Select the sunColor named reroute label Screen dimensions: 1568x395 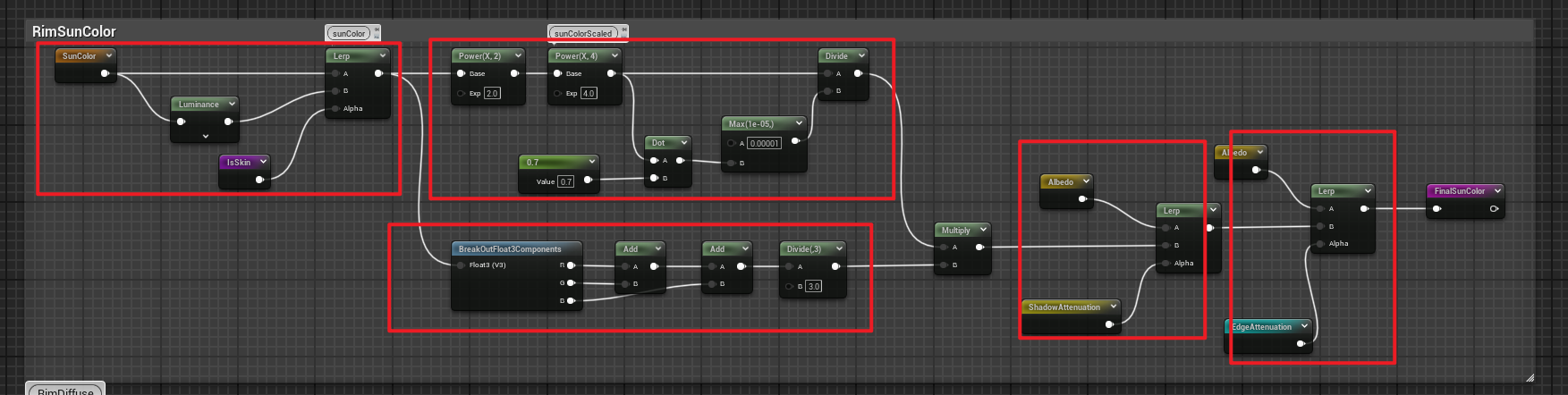point(349,33)
